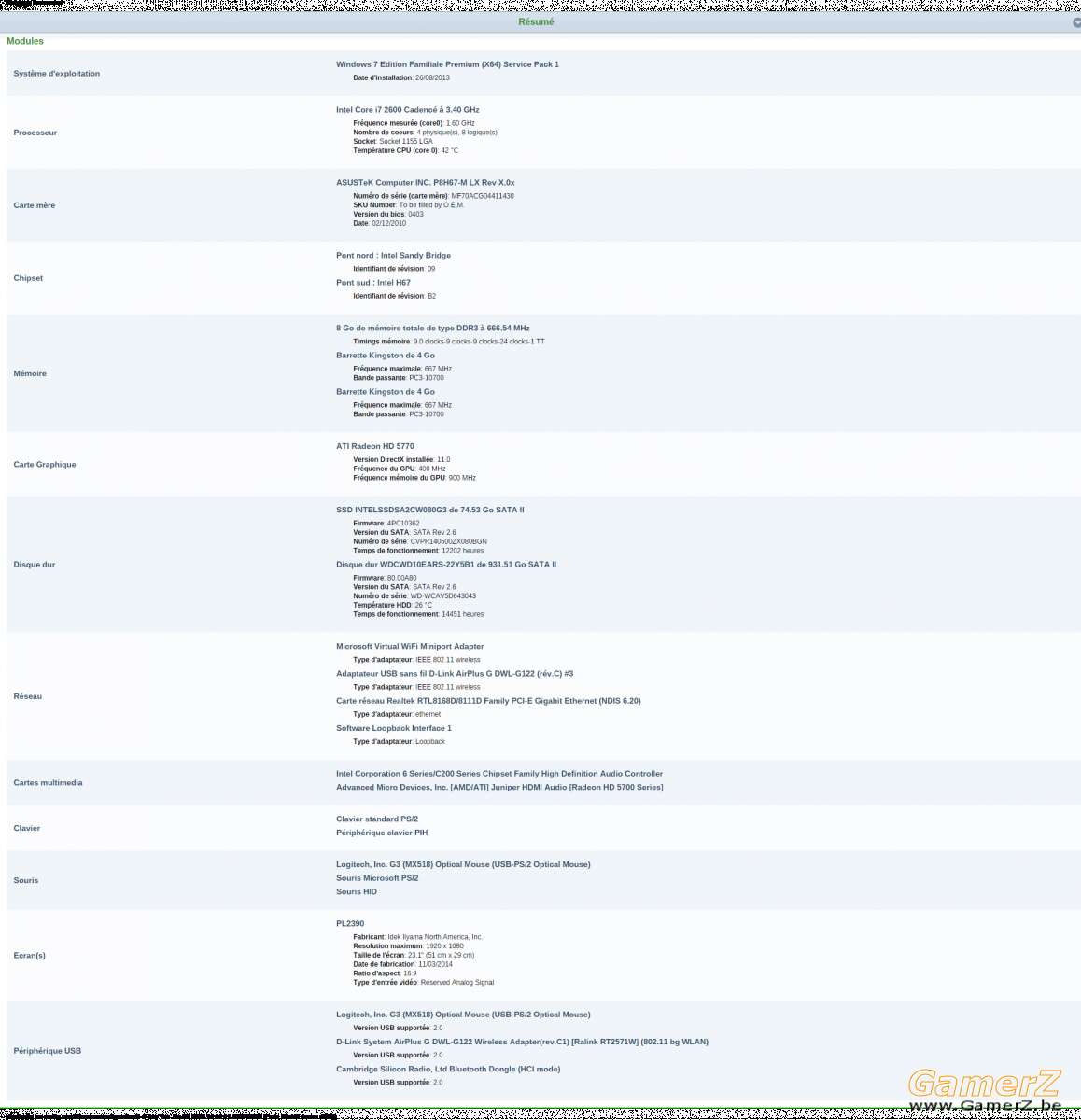This screenshot has width=1081, height=1120.
Task: Collapse the Résumé panel with the arrow
Action: coord(1076,23)
